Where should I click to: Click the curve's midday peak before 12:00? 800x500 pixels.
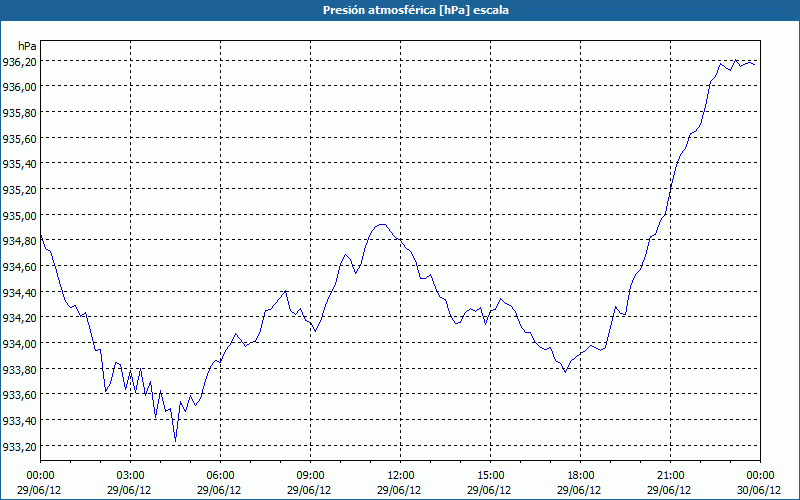pyautogui.click(x=381, y=224)
